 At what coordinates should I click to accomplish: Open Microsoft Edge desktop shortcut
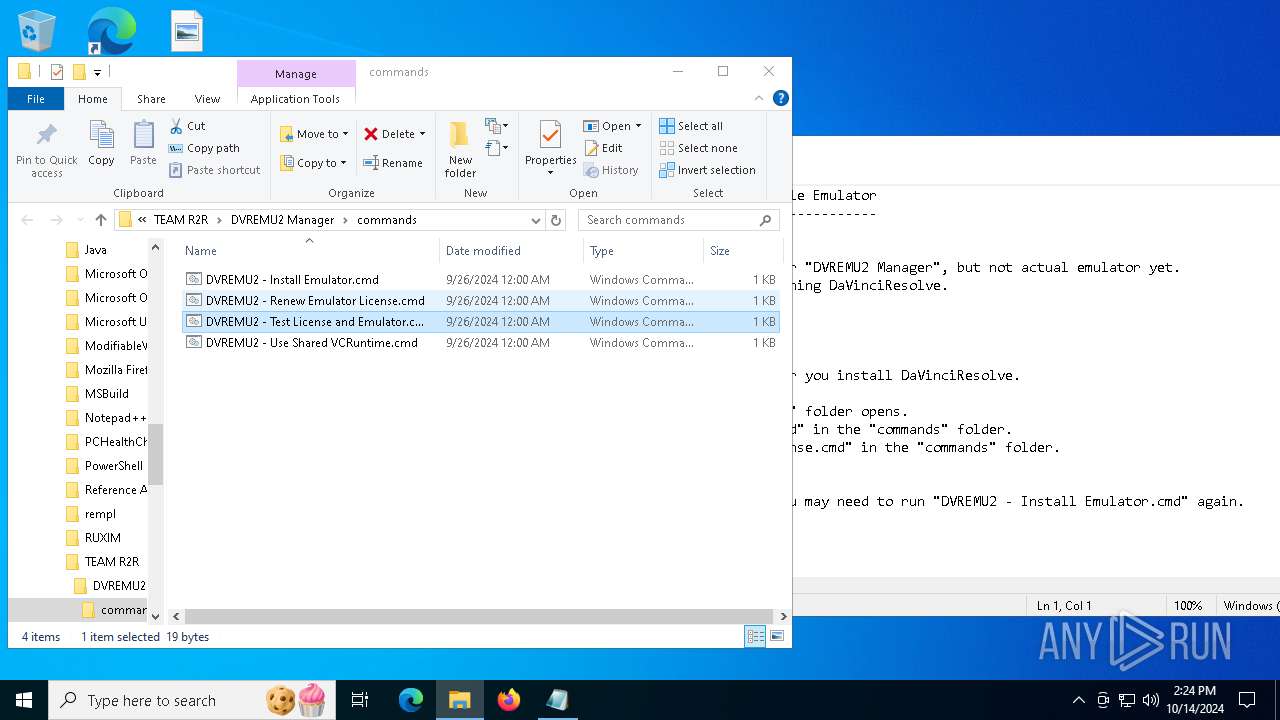pyautogui.click(x=111, y=31)
